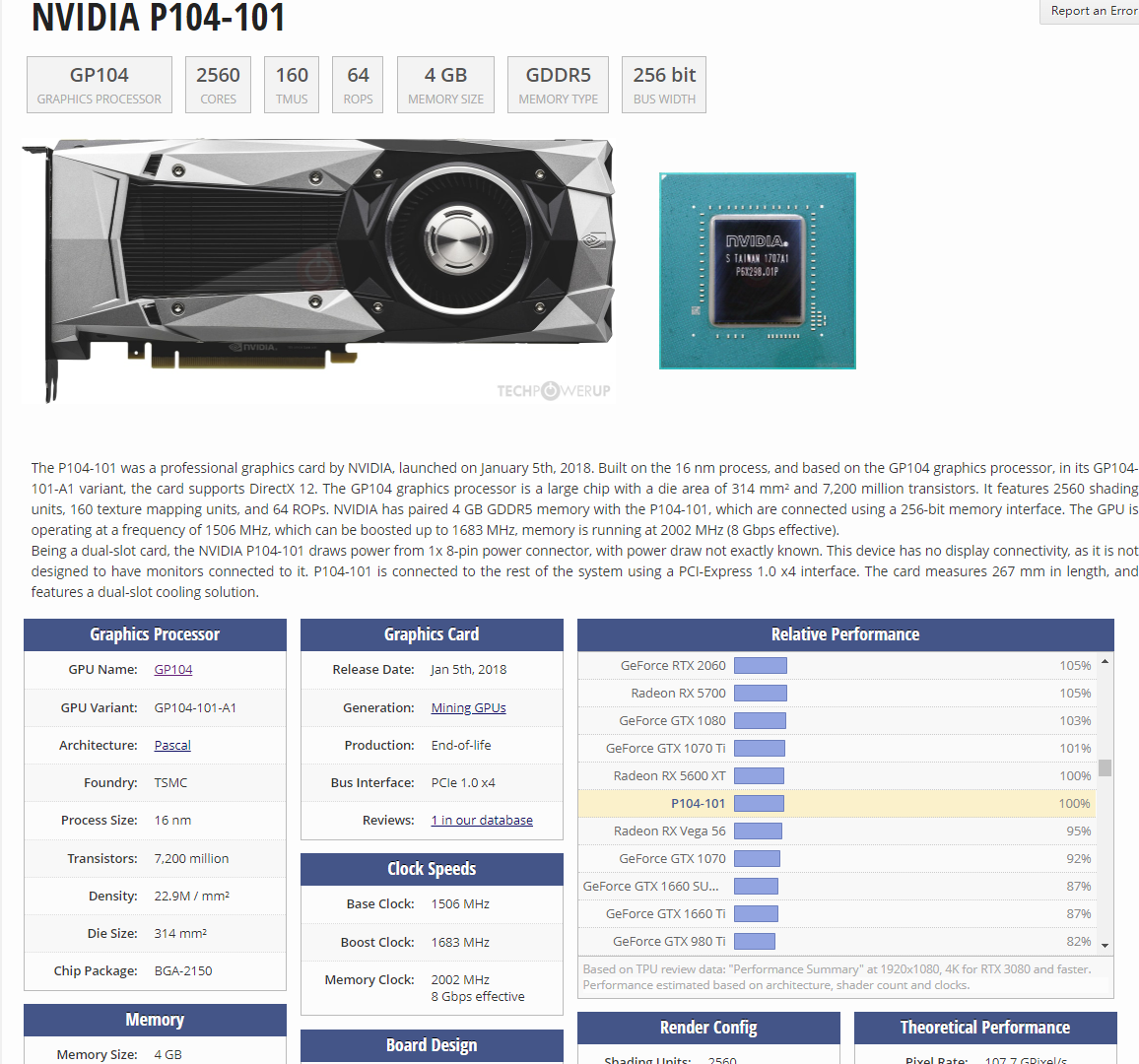Click the Graphics Card section header
Viewport: 1139px width, 1064px height.
[x=432, y=634]
